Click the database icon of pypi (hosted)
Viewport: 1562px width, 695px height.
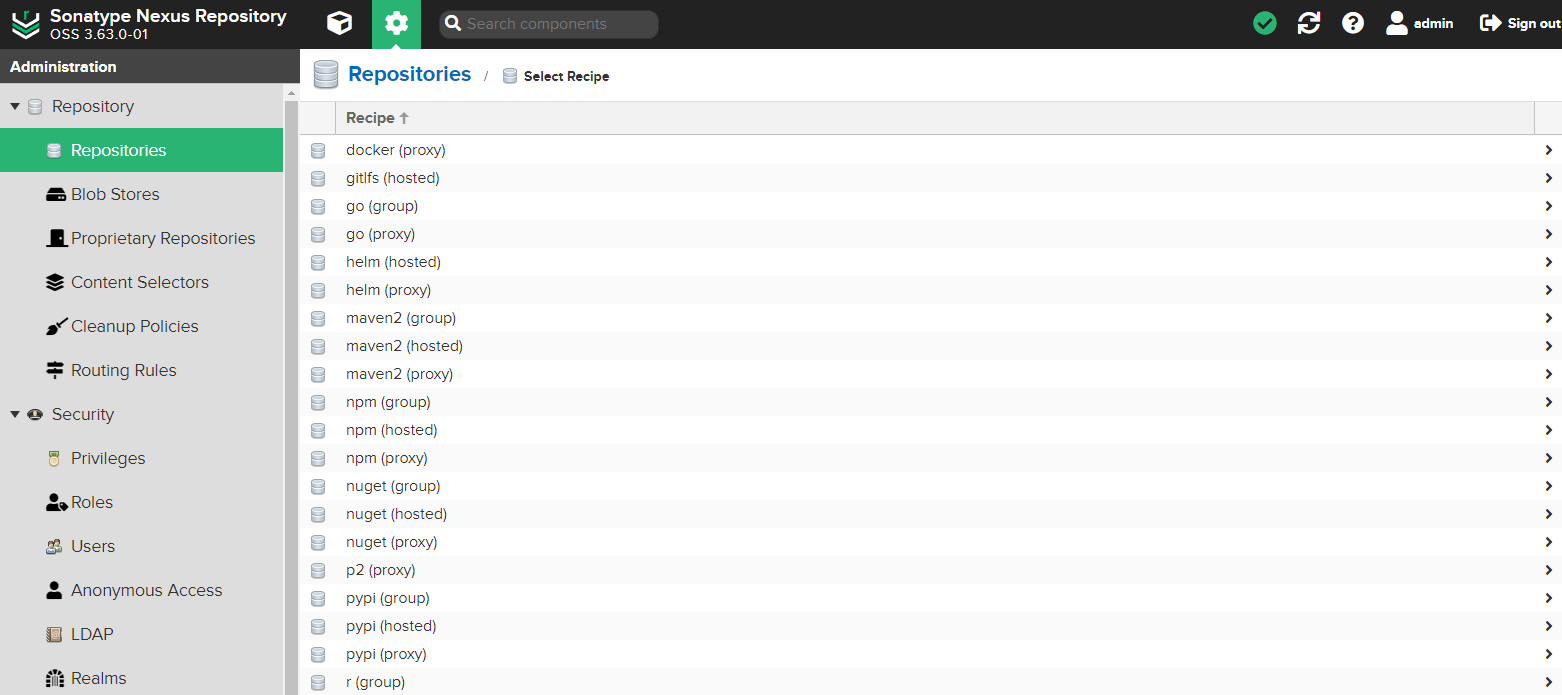(318, 627)
